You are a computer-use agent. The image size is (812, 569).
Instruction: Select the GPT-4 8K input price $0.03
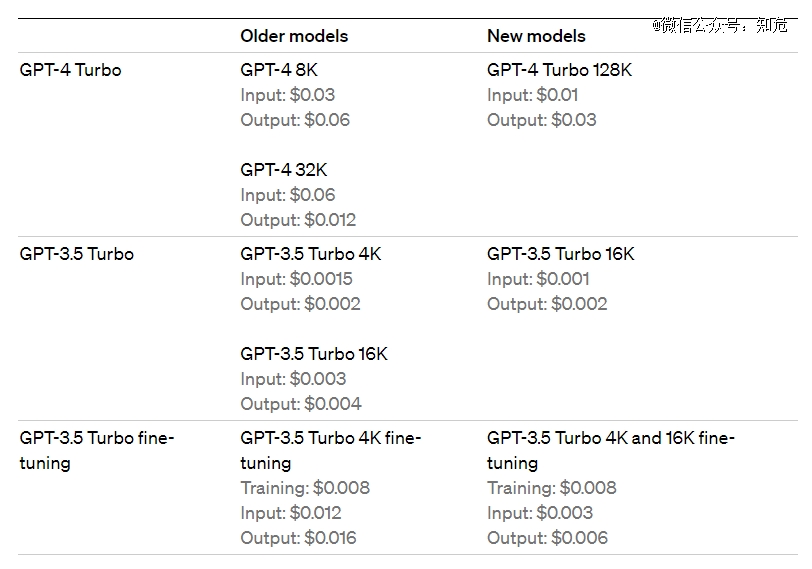pyautogui.click(x=312, y=95)
